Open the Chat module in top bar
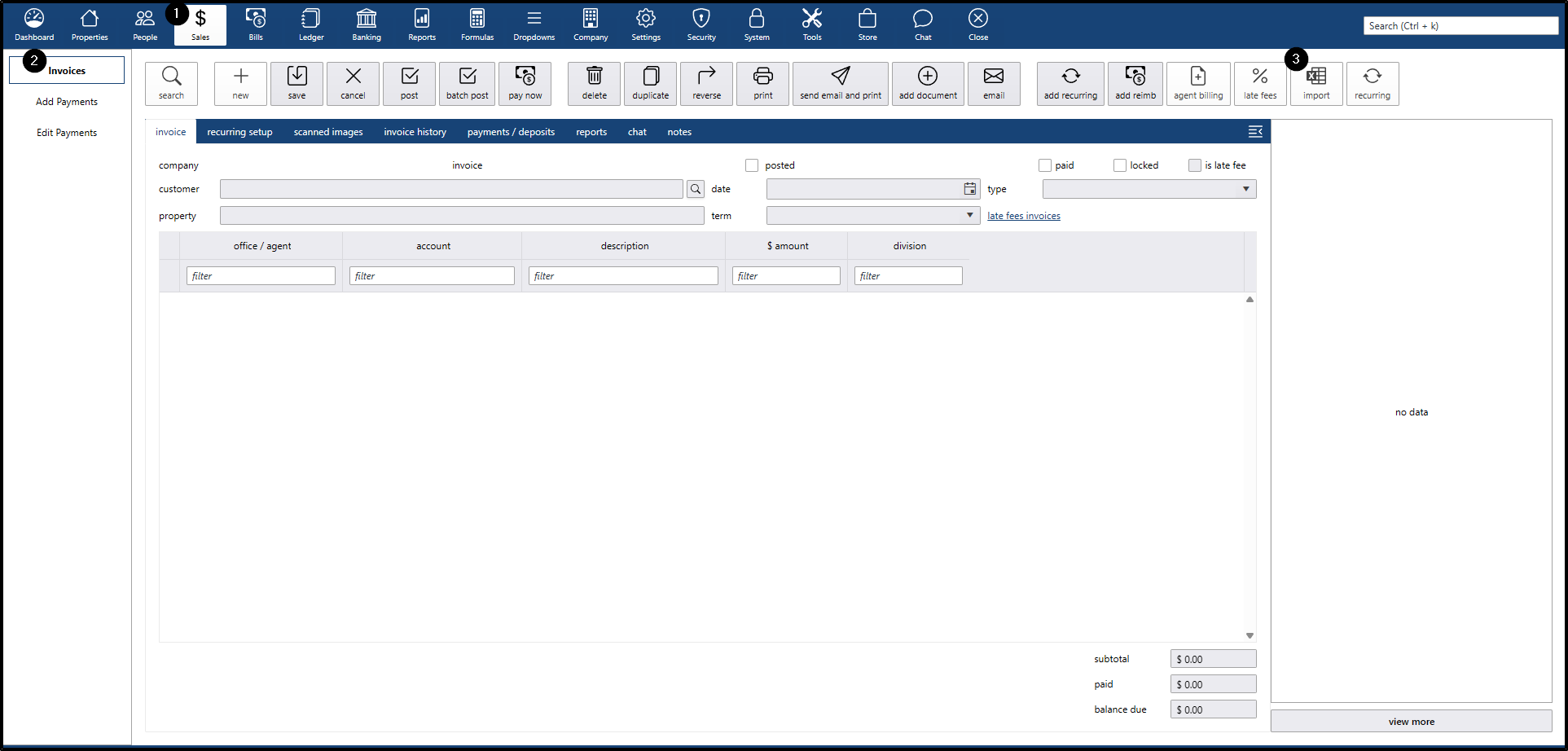The height and width of the screenshot is (751, 1568). click(923, 25)
